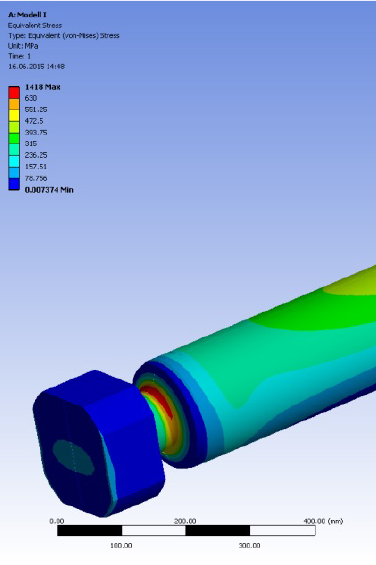Click the 'Unit: MPa' label
Viewport: 376px width, 565px height.
click(x=23, y=46)
